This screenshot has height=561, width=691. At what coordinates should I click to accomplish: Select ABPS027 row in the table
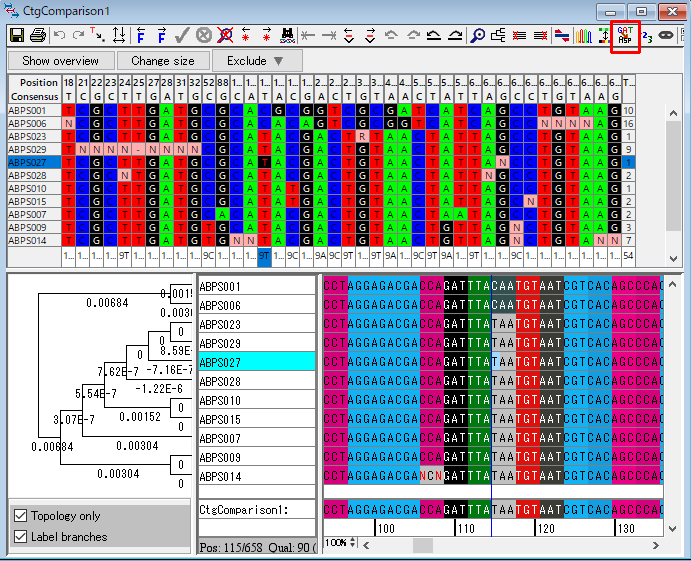28,162
